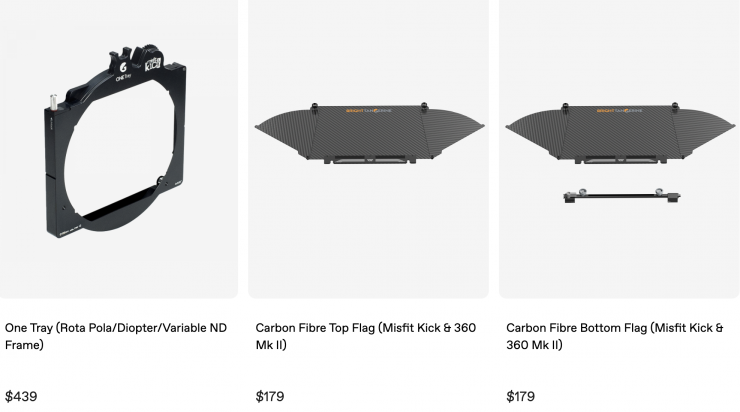Open the Carbon Fibre Bottom Flag image
The image size is (740, 412).
pyautogui.click(x=619, y=148)
